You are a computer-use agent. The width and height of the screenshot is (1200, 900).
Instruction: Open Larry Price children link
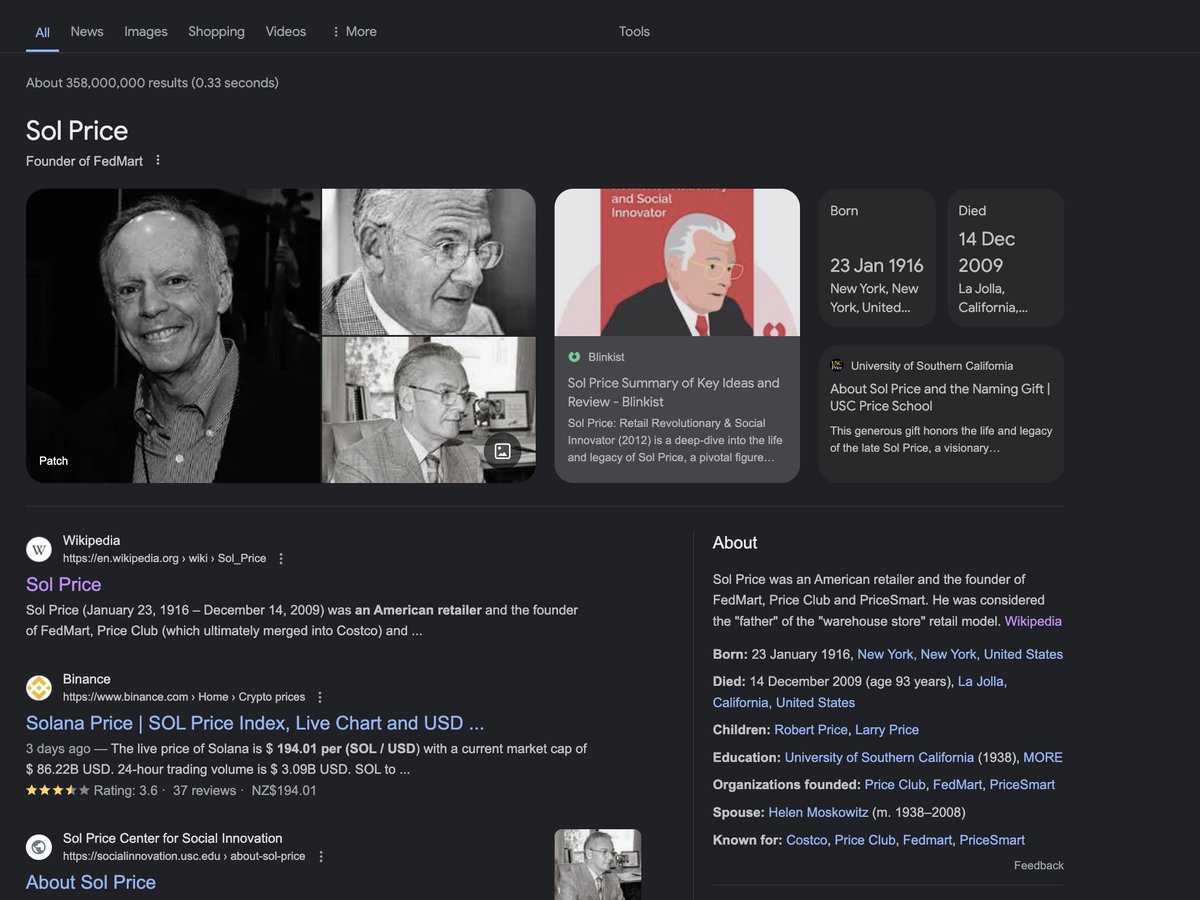point(887,730)
